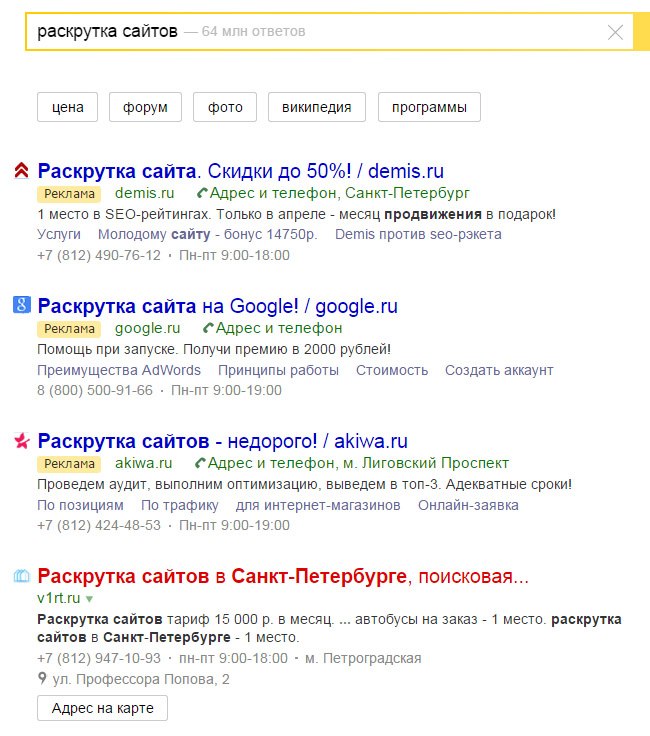Click the demis.ru red chevron favicon
The height and width of the screenshot is (736, 650).
[22, 170]
